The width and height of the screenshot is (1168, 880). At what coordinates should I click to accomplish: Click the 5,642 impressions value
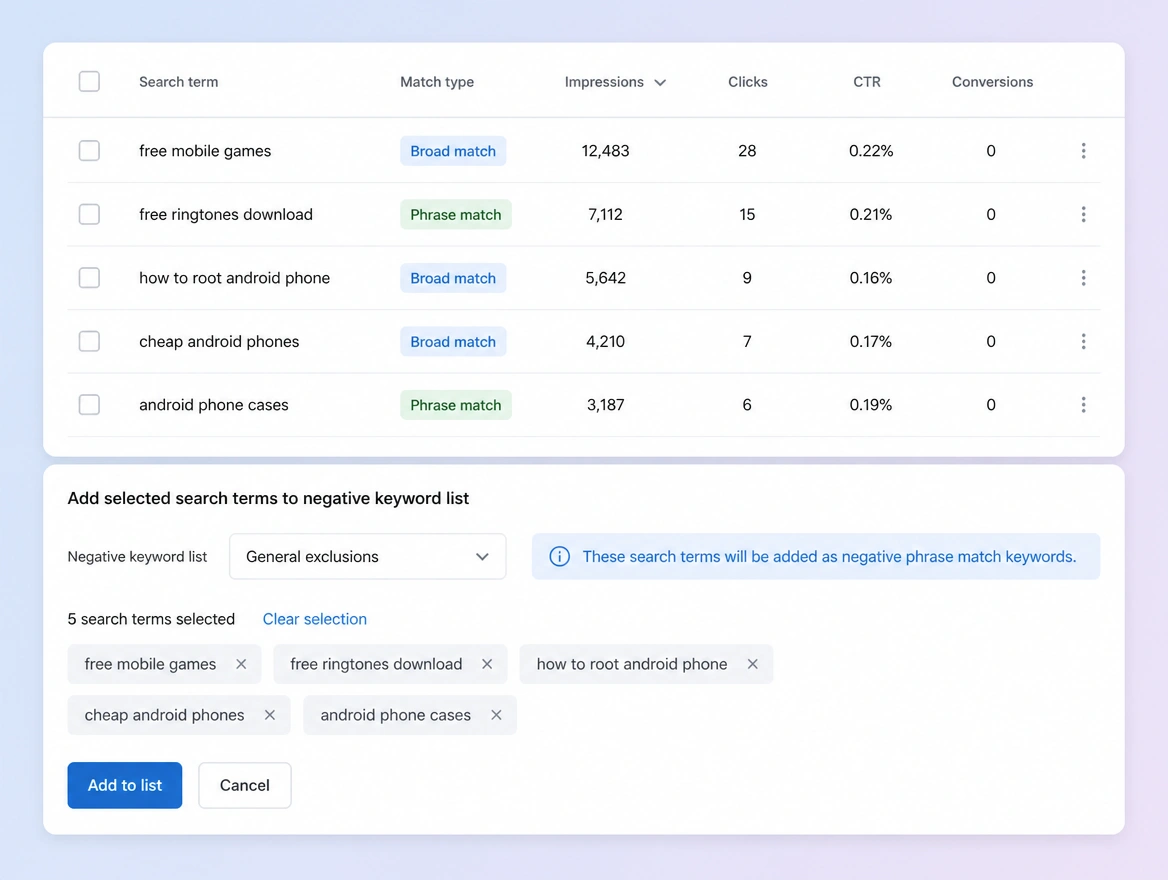click(606, 278)
